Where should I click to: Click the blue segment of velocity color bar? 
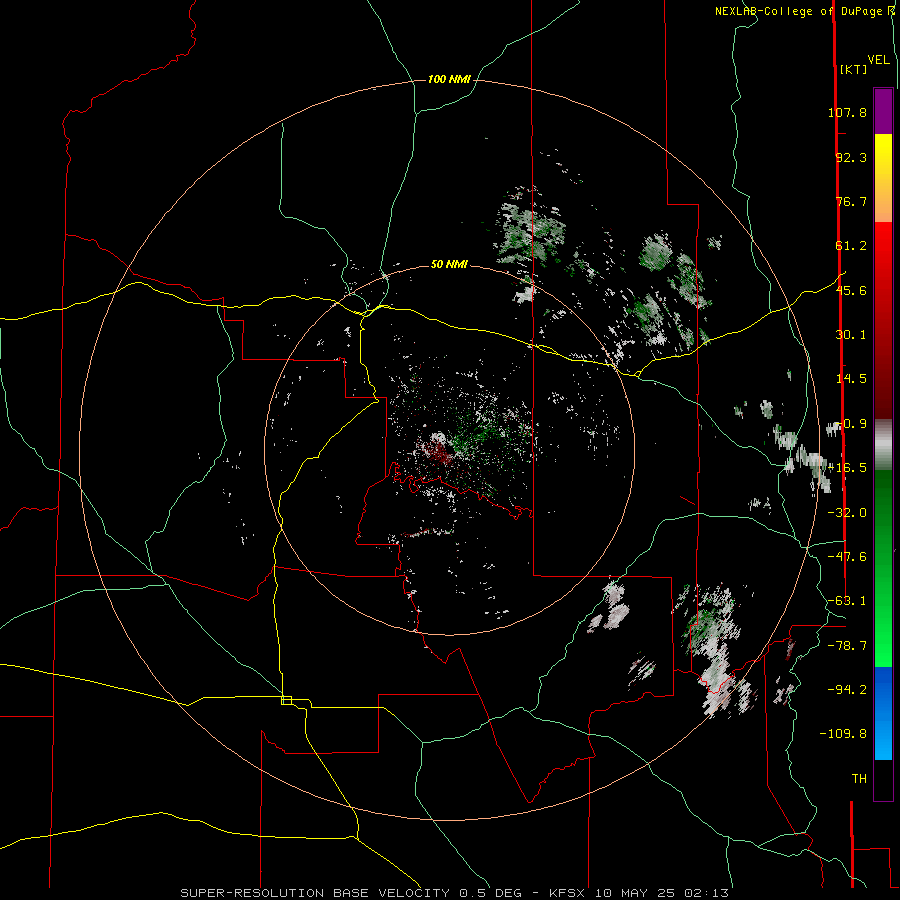pyautogui.click(x=883, y=713)
